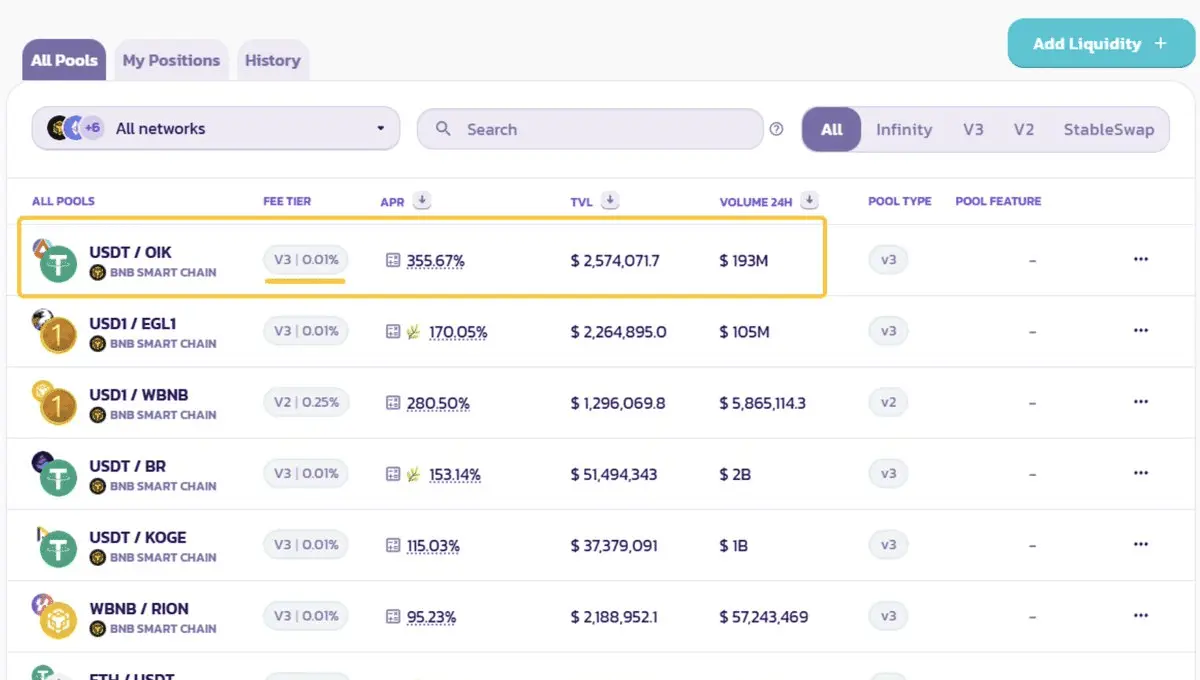
Task: Click the v3 pool type badge for WBNB / RION
Action: coord(888,616)
